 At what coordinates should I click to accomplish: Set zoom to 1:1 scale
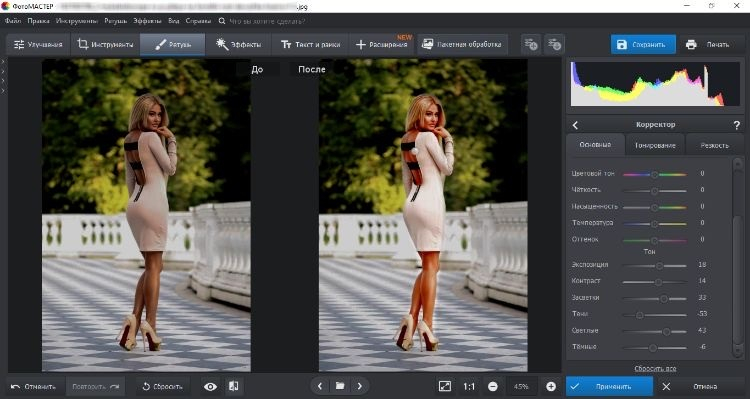tap(469, 387)
